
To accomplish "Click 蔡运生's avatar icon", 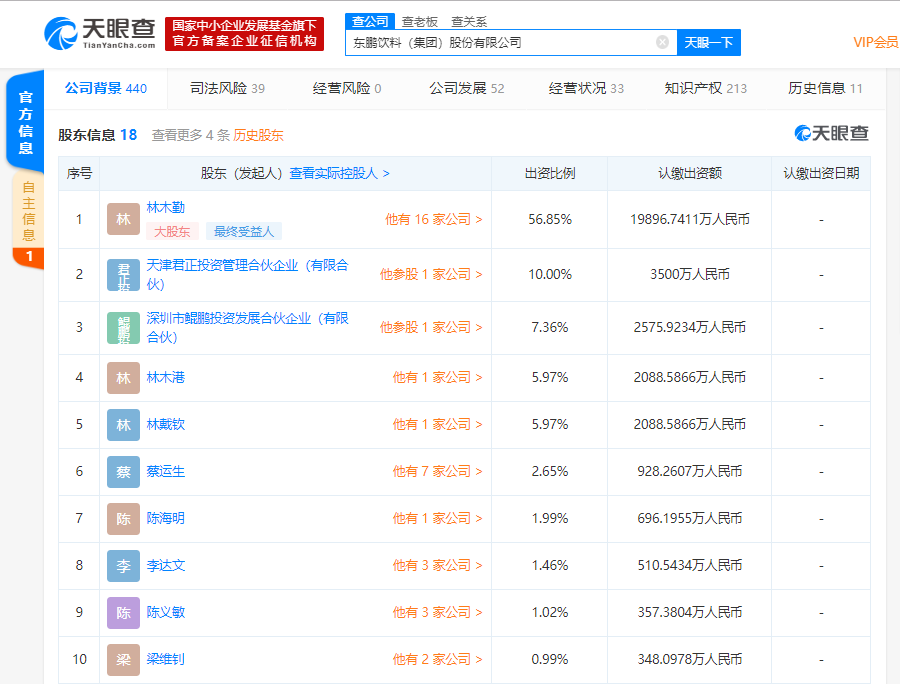I will 123,471.
